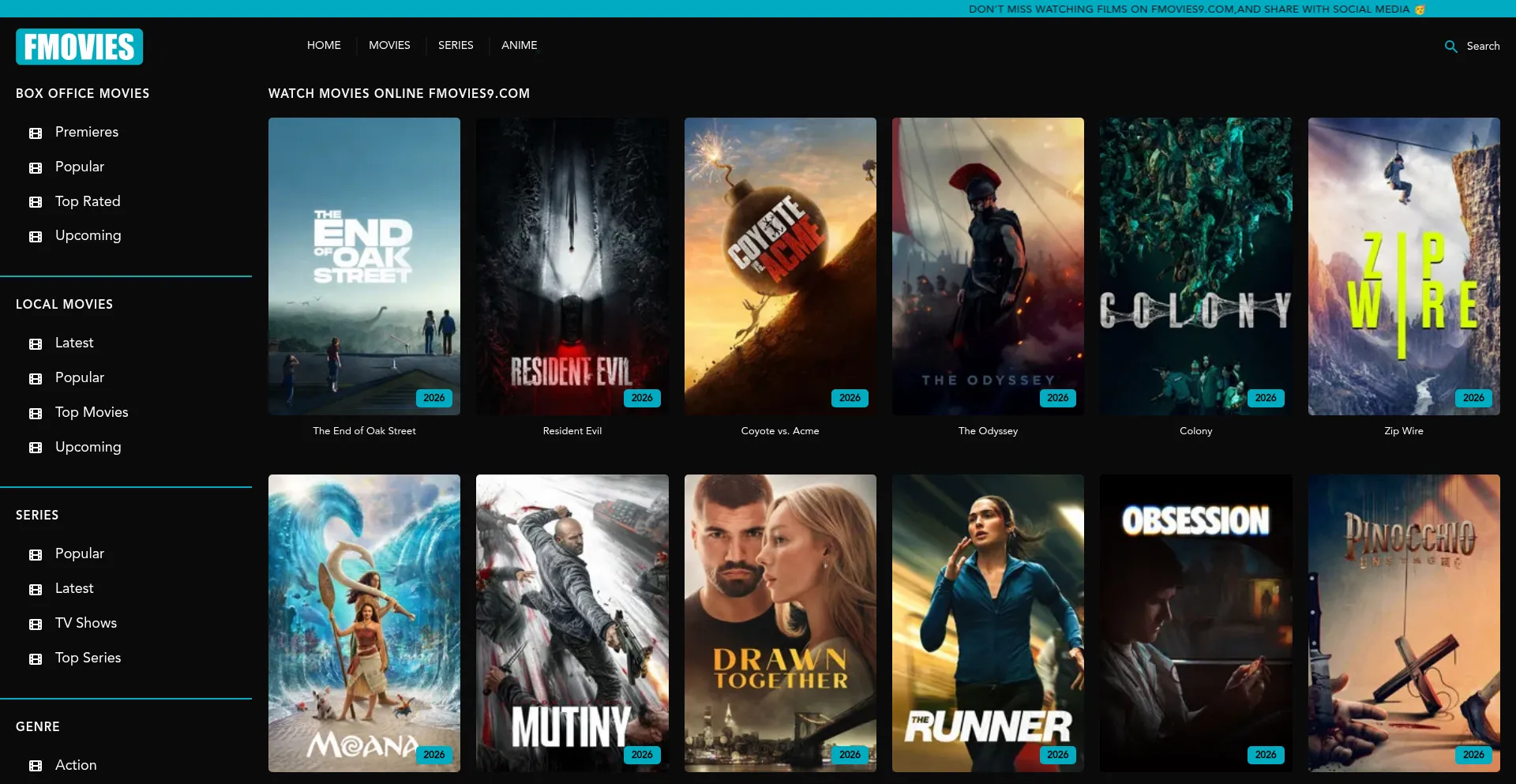The width and height of the screenshot is (1516, 784).
Task: Click 2026 badge on Resident Evil poster
Action: point(642,398)
